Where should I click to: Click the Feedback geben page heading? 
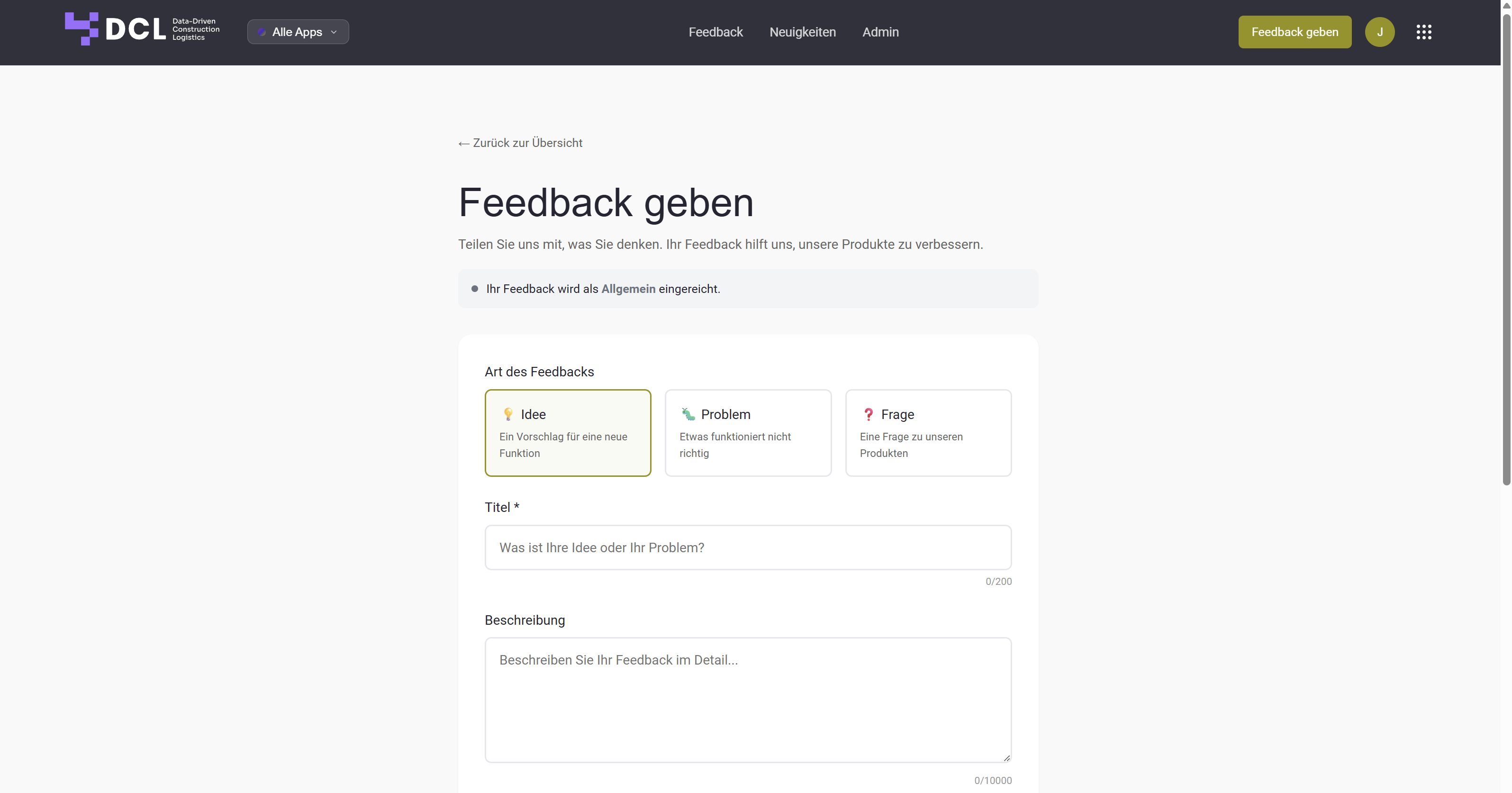click(x=606, y=203)
